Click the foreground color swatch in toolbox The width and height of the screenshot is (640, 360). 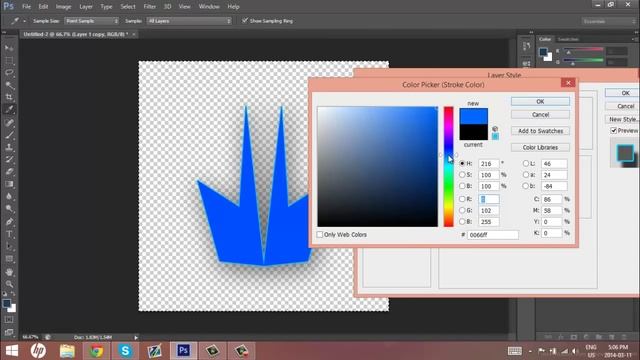point(7,304)
